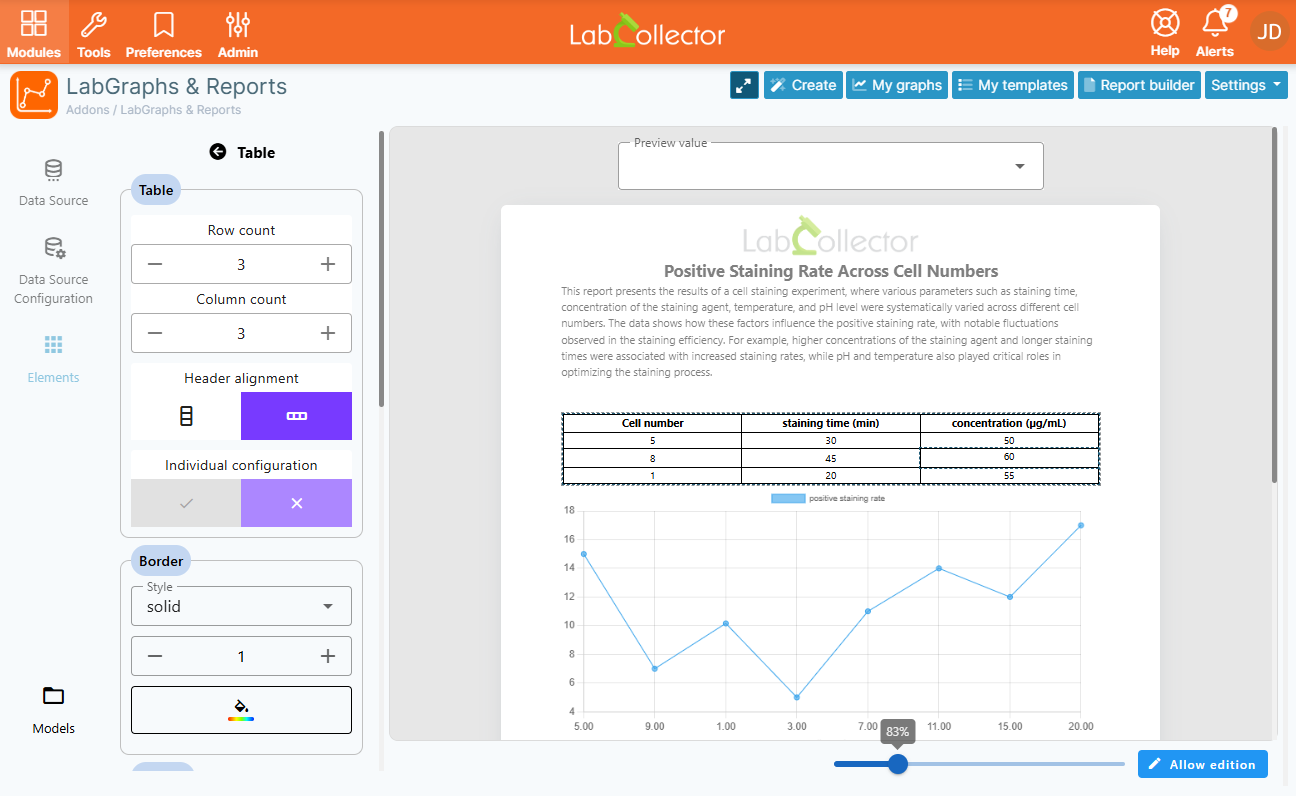
Task: Open the Modules menu
Action: click(34, 33)
